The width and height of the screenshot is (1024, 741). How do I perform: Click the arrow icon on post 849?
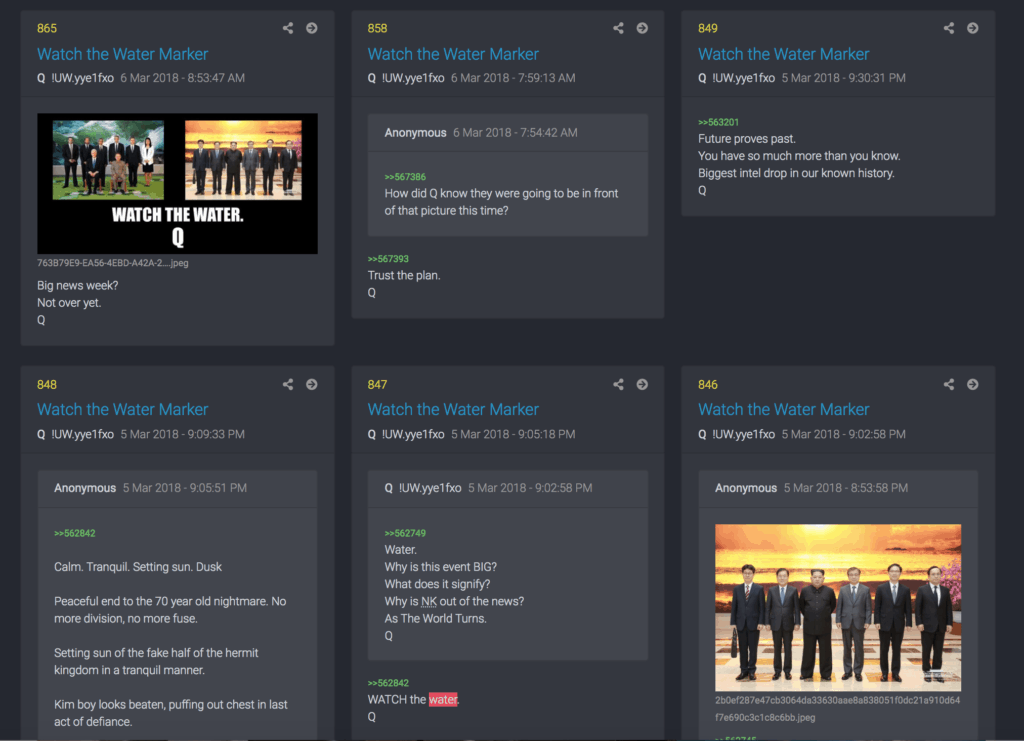point(973,28)
